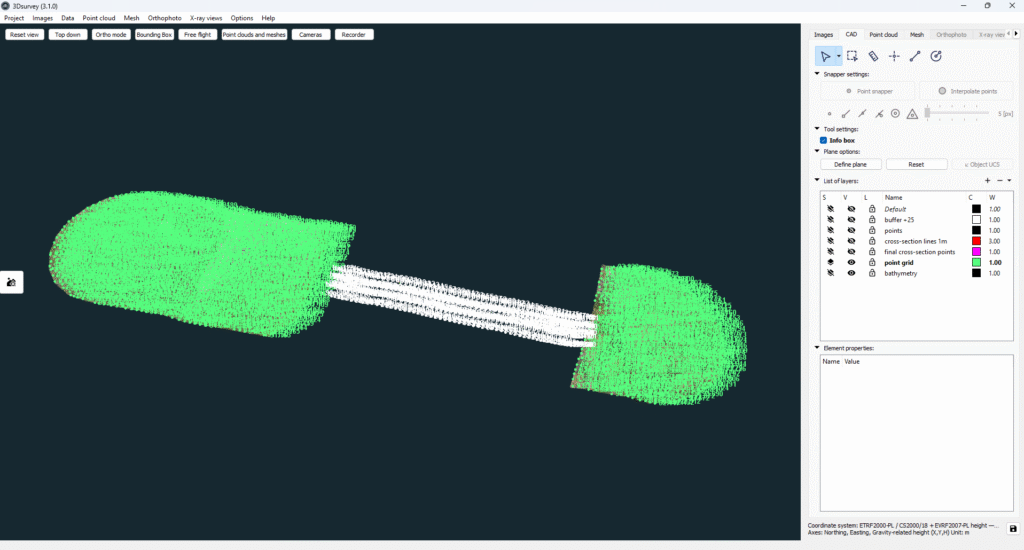Collapse the Tool settings section
Image resolution: width=1024 pixels, height=550 pixels.
coord(817,129)
